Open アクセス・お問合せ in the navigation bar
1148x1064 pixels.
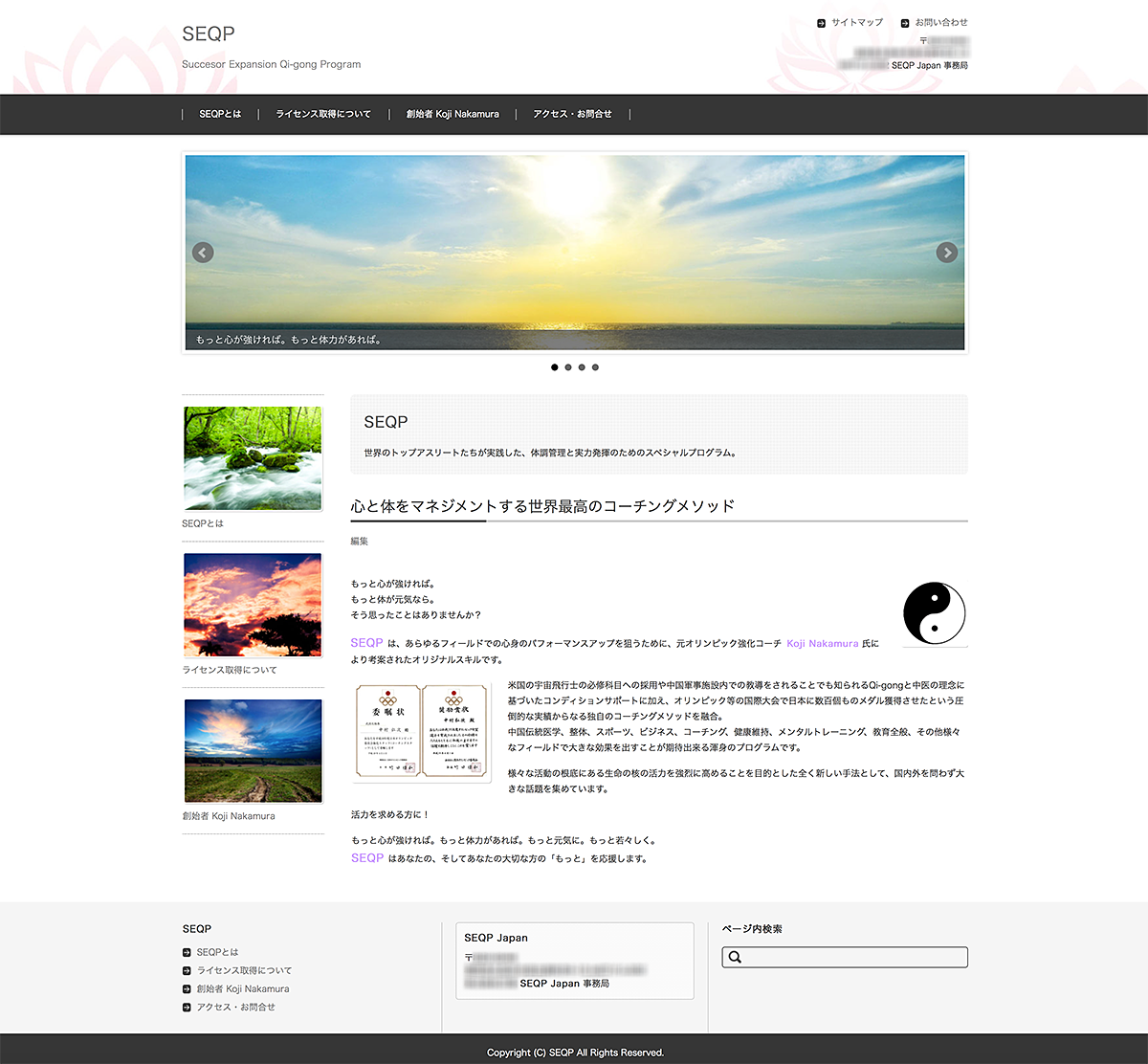pos(572,114)
